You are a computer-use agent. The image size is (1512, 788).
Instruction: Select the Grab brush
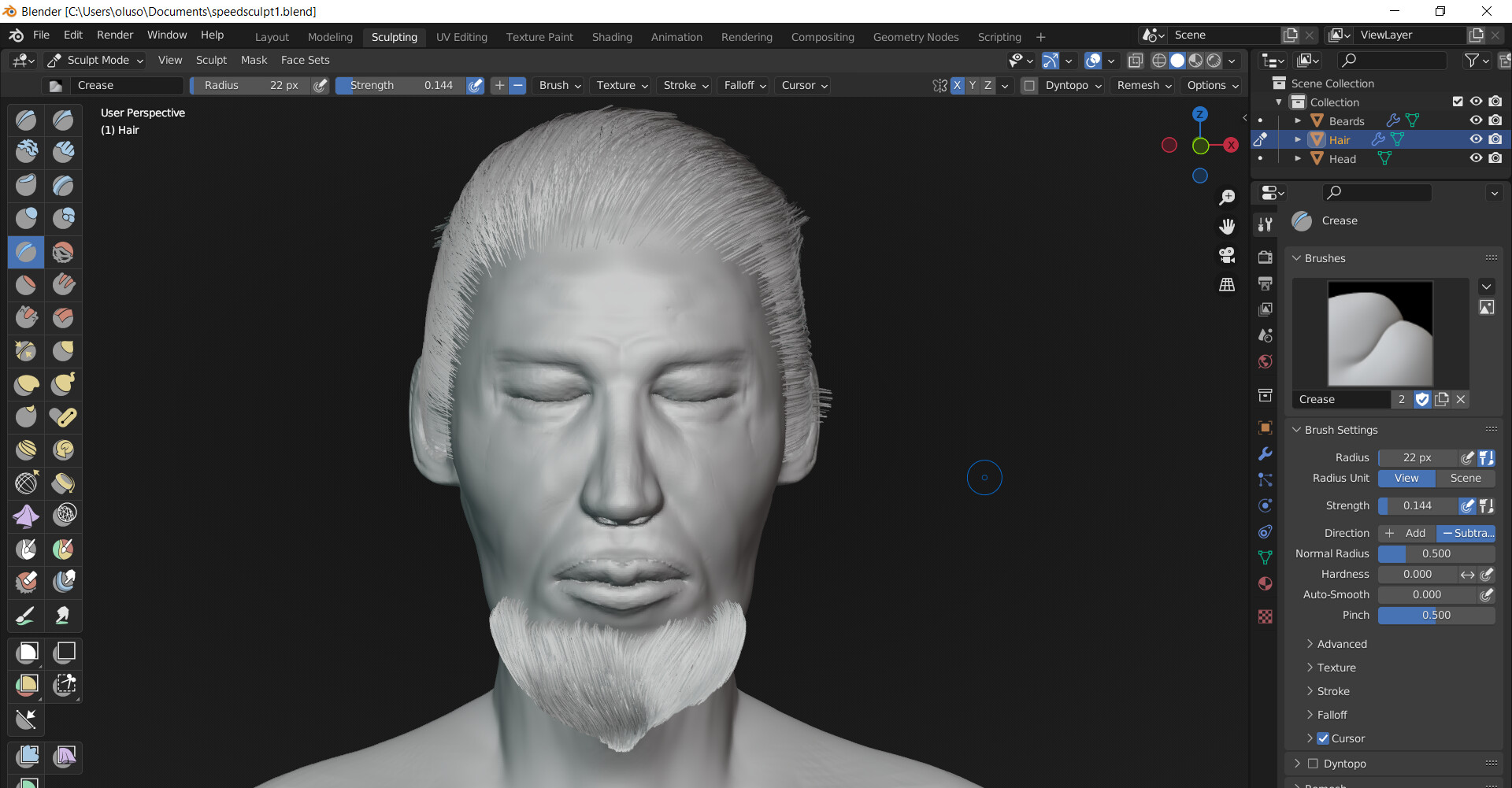coord(64,350)
